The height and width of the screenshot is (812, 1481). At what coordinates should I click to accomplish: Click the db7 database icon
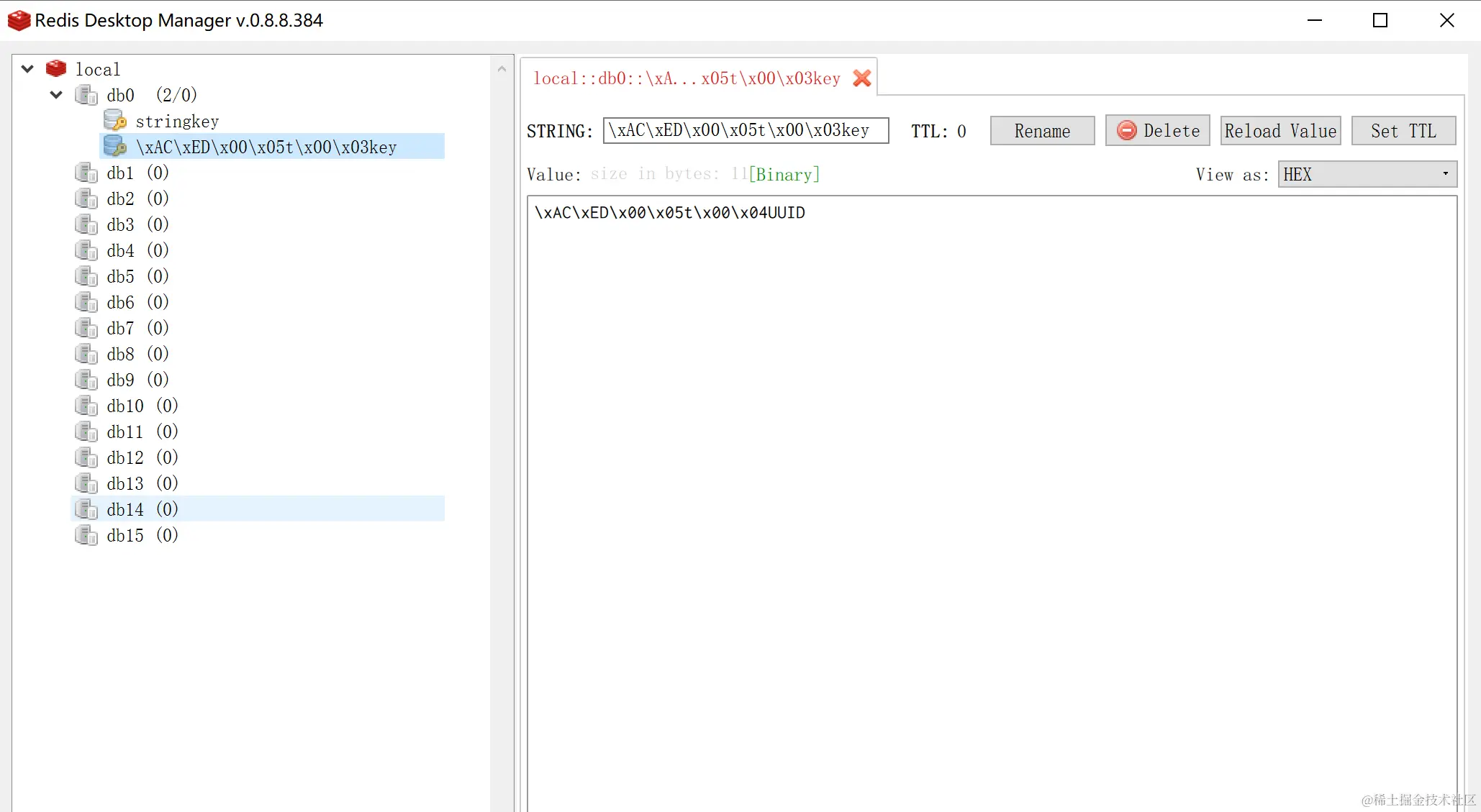(86, 329)
